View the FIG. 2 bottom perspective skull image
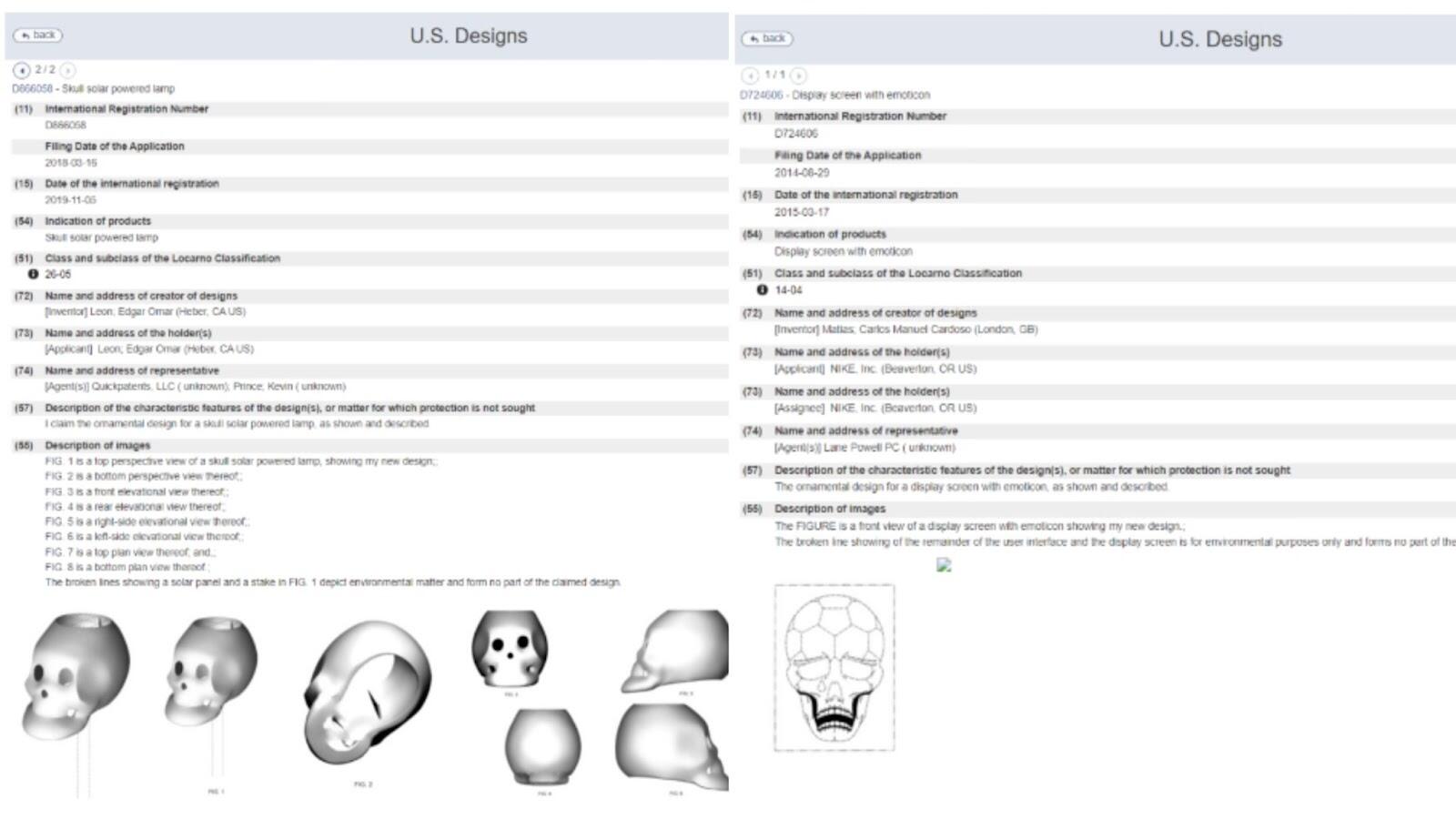This screenshot has height=819, width=1456. pos(367,690)
